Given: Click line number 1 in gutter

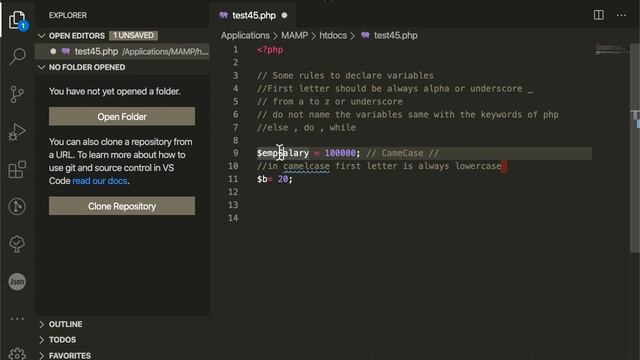Looking at the screenshot, I should tap(236, 50).
